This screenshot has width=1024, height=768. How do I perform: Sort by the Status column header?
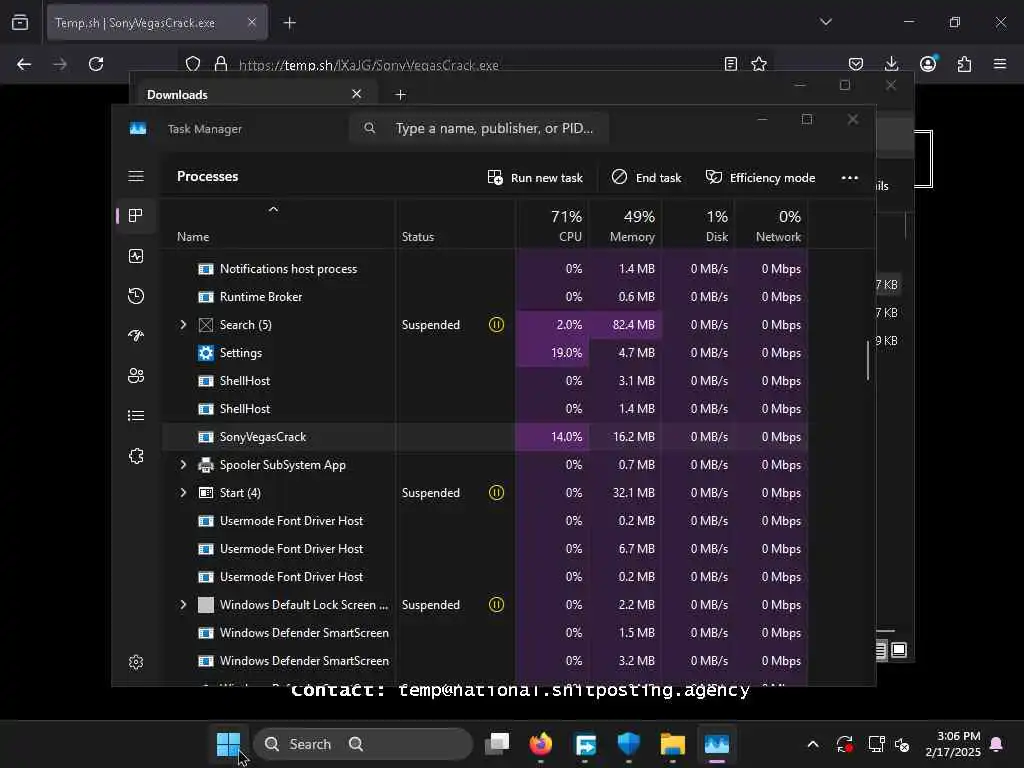pos(417,236)
